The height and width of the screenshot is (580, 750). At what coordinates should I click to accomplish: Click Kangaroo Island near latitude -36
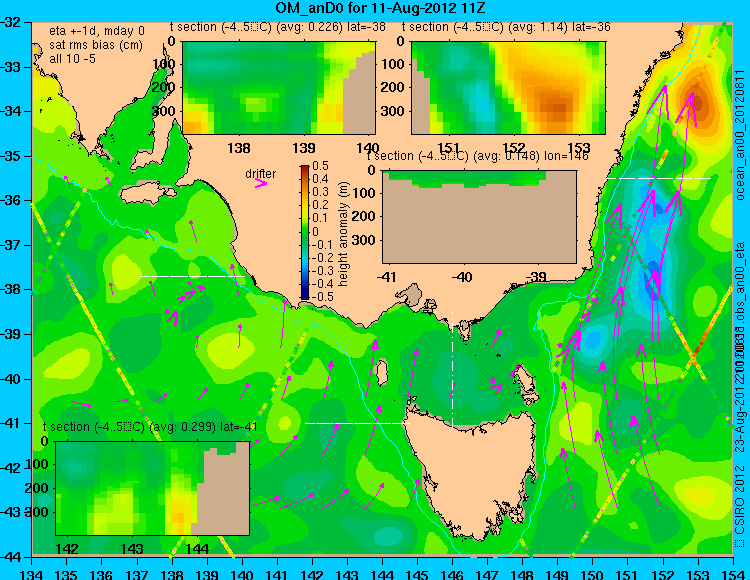pos(147,193)
